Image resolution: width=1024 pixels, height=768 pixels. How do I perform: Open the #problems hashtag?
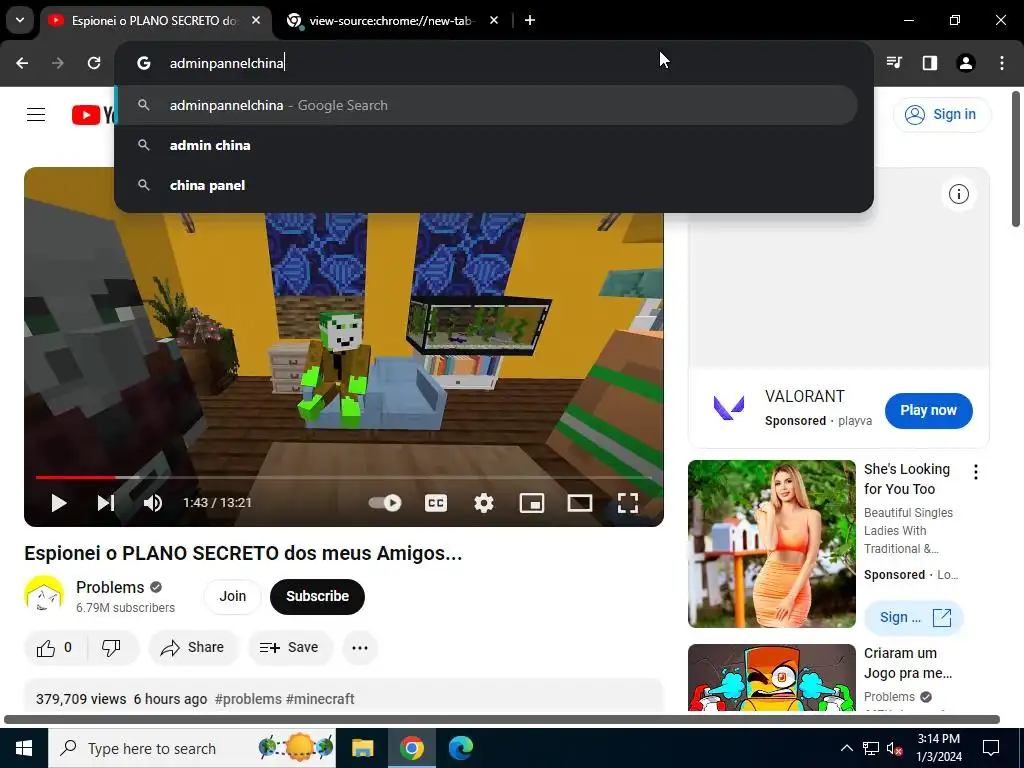point(248,699)
